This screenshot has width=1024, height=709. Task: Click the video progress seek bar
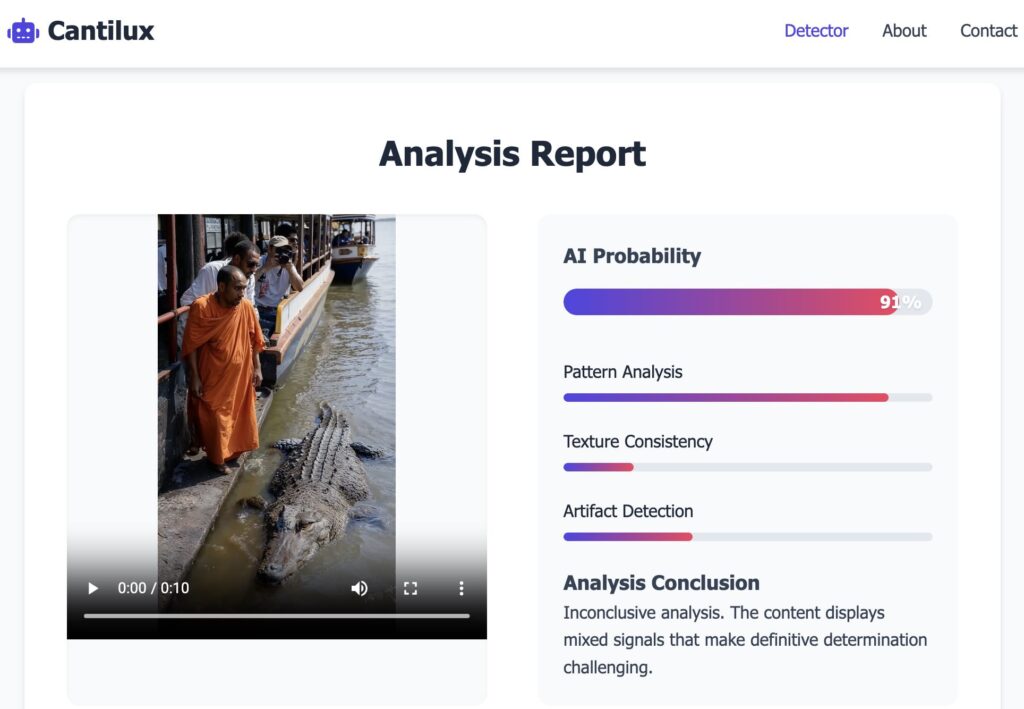pos(276,616)
